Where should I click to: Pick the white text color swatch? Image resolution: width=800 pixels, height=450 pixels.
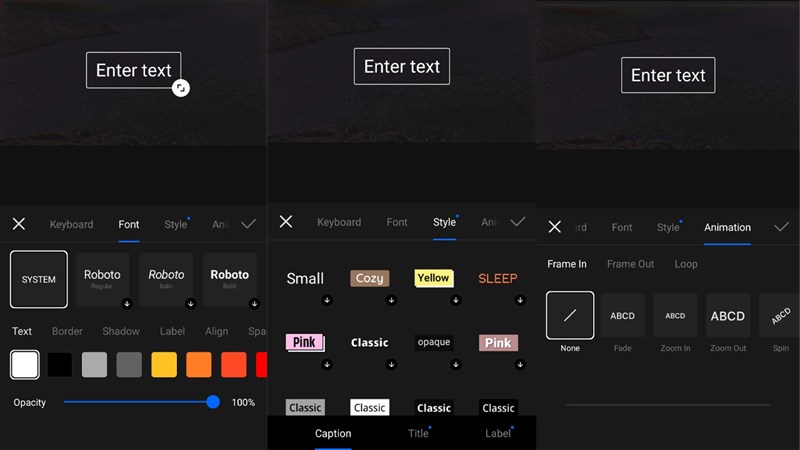coord(24,364)
